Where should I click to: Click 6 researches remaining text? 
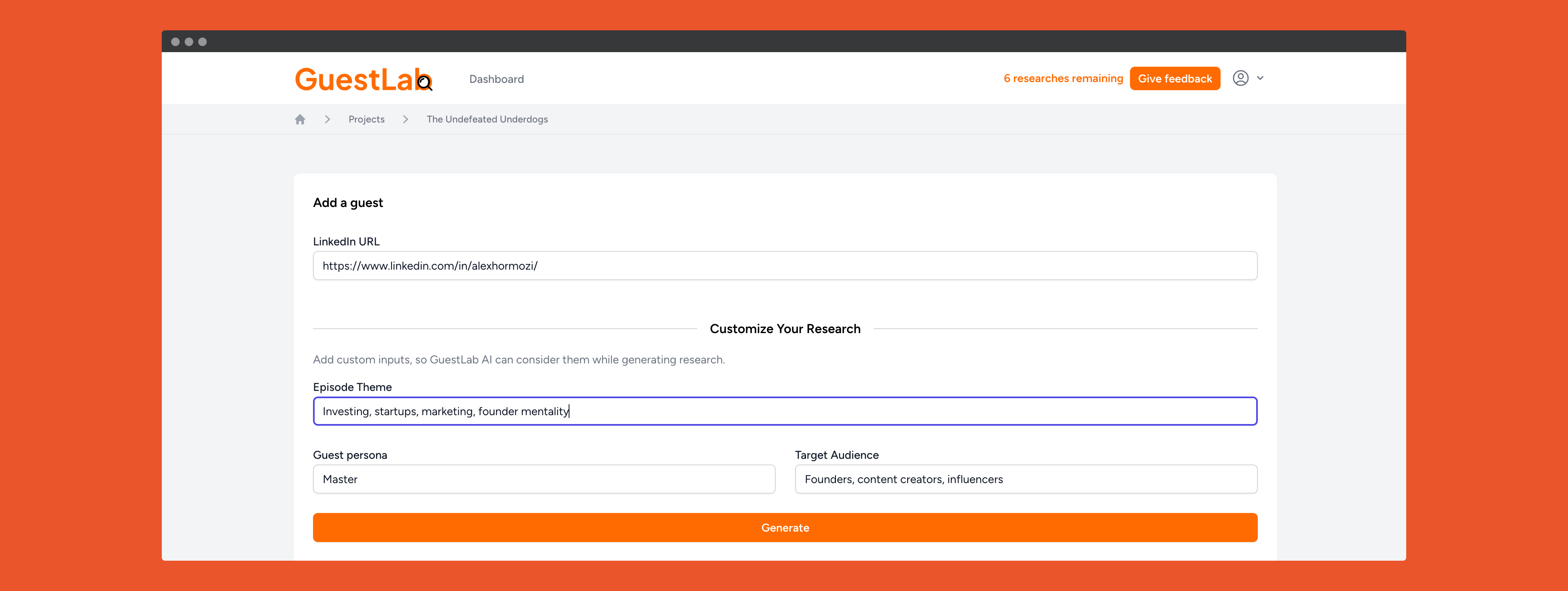(x=1063, y=78)
